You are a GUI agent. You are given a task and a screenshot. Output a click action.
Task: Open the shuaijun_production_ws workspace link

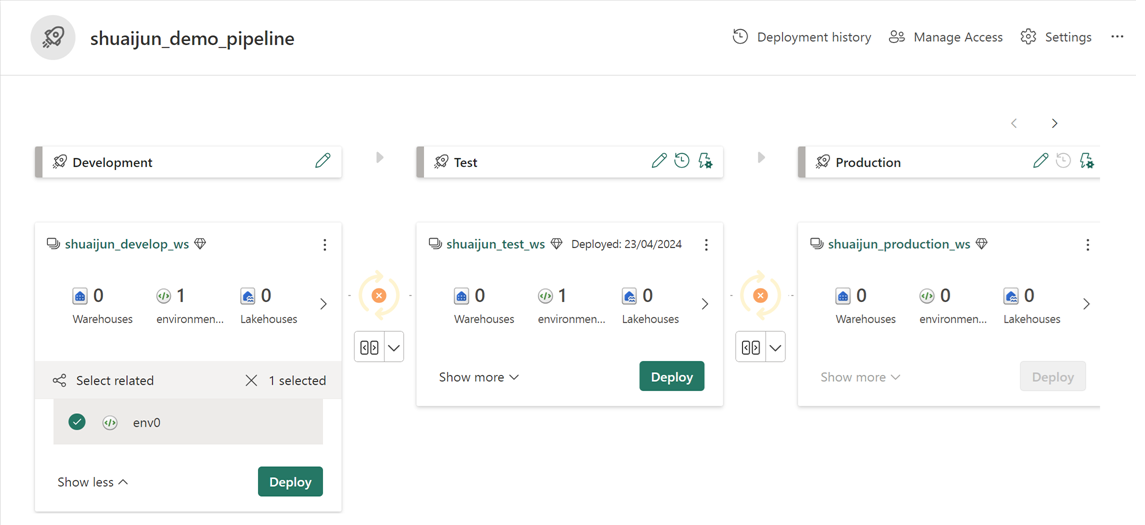pos(899,244)
